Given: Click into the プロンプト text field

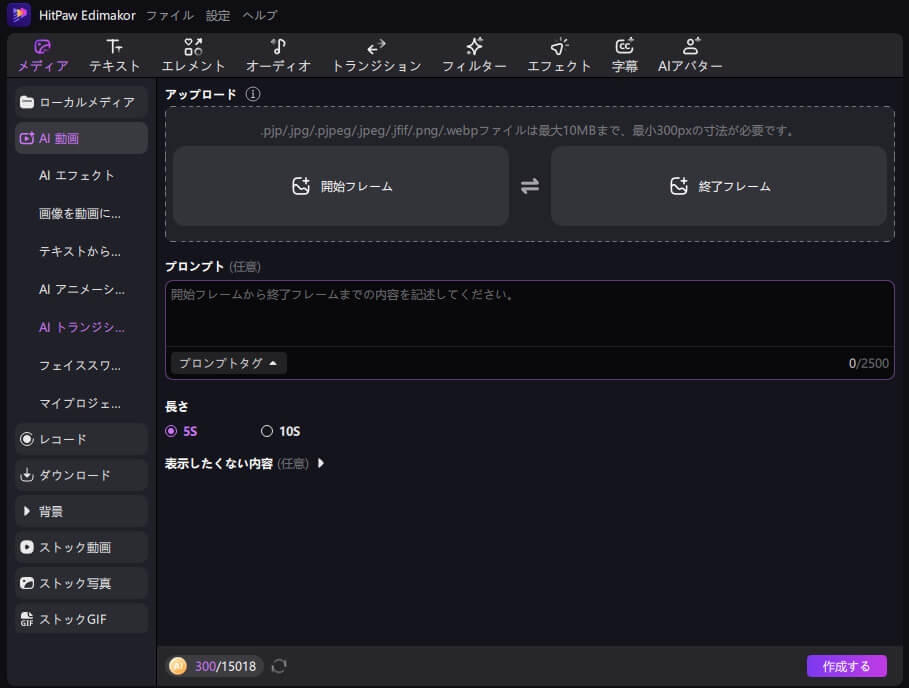Looking at the screenshot, I should [530, 314].
